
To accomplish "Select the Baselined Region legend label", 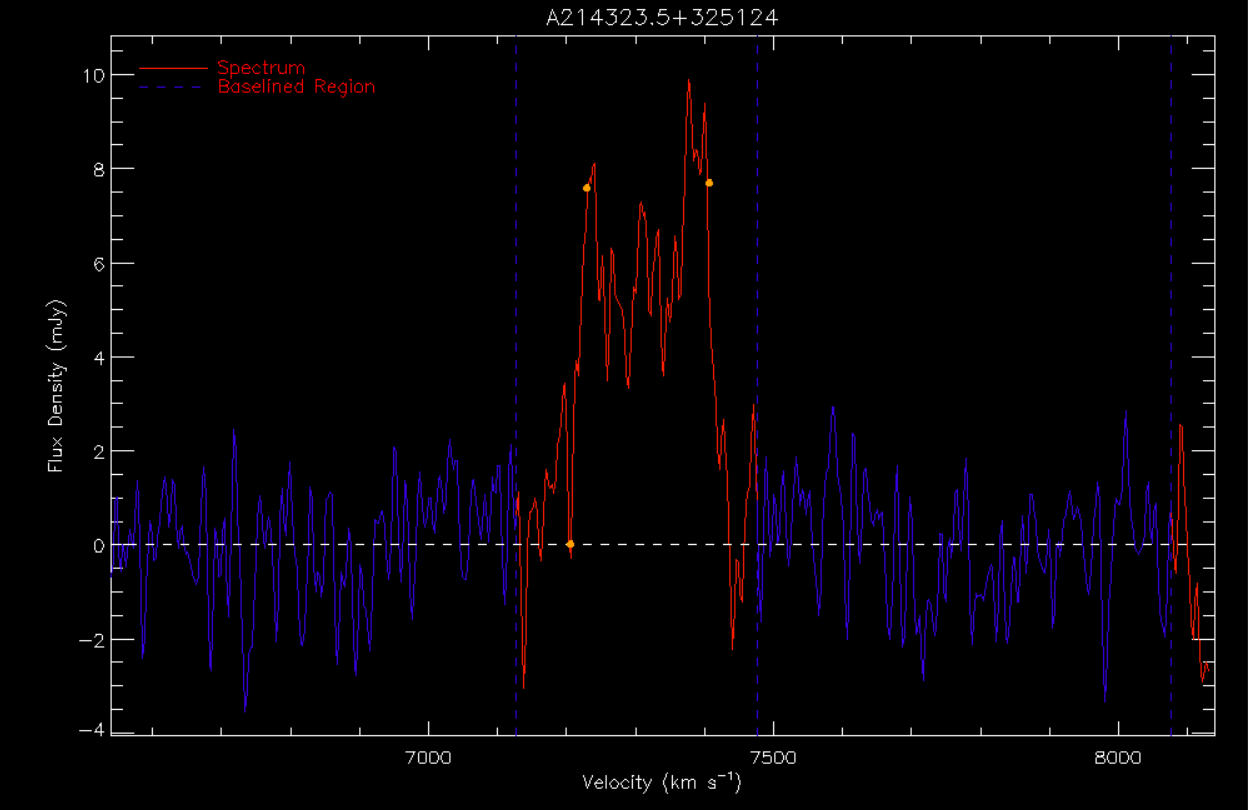I will 296,87.
